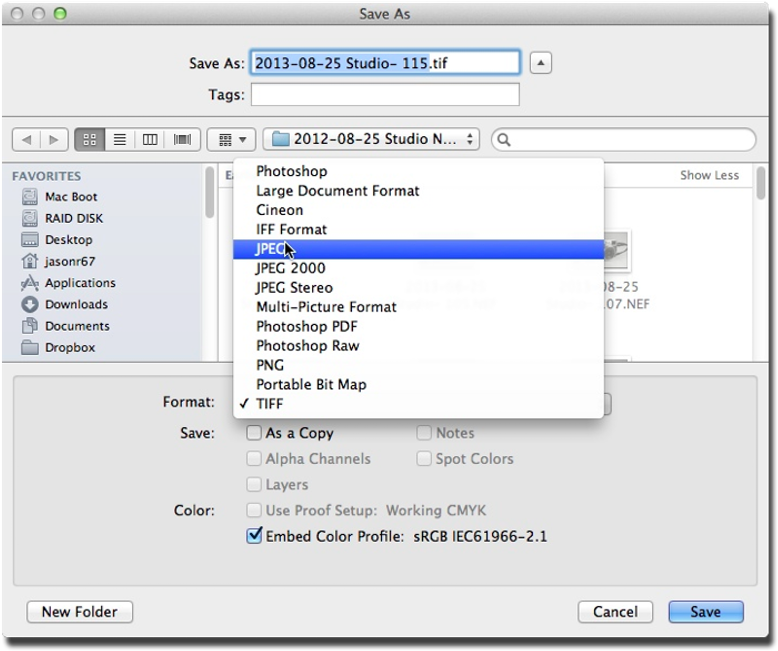Go back to previous folder
The image size is (778, 651).
coord(27,140)
